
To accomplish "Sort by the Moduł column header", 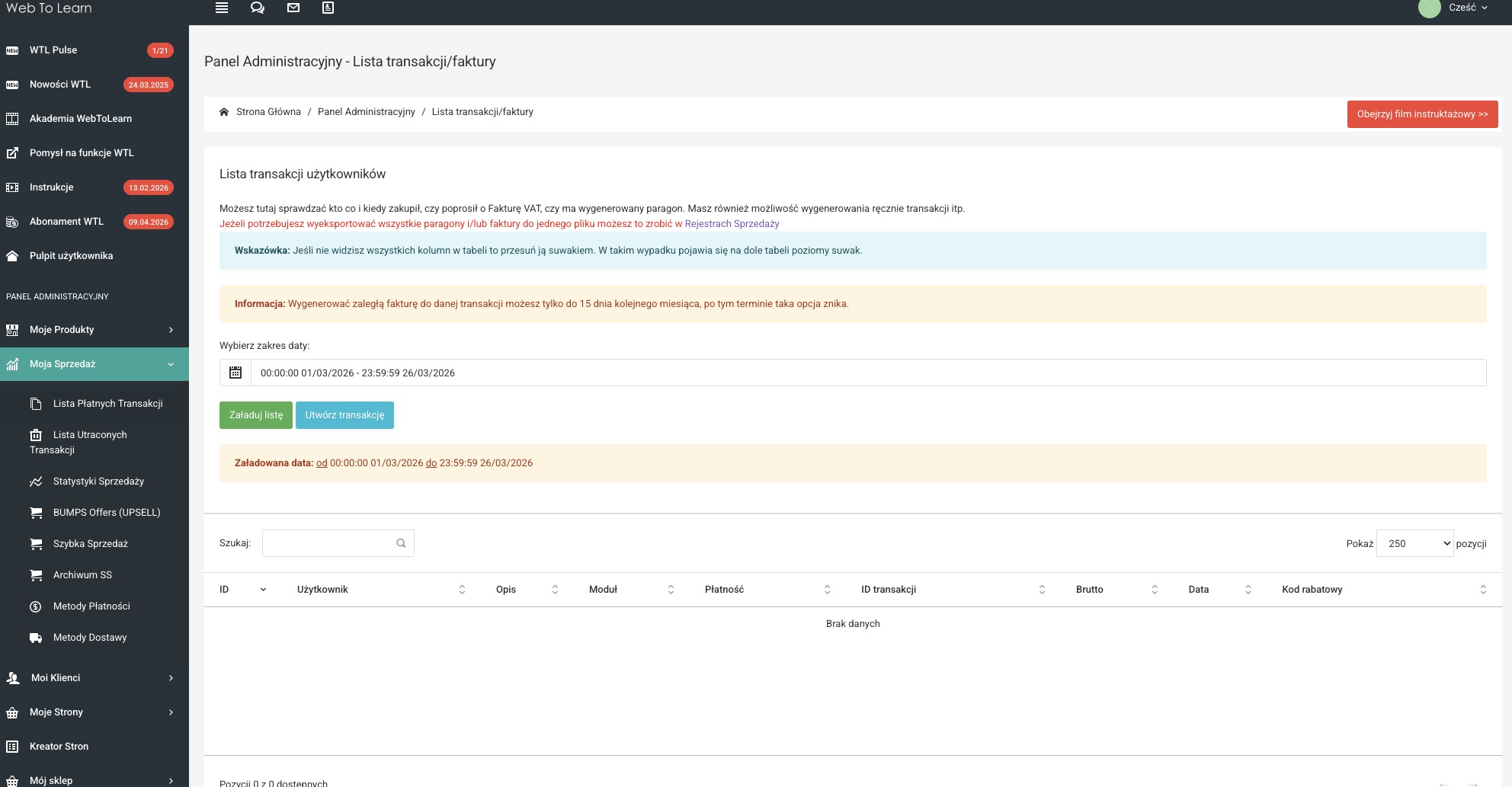I will click(x=632, y=590).
